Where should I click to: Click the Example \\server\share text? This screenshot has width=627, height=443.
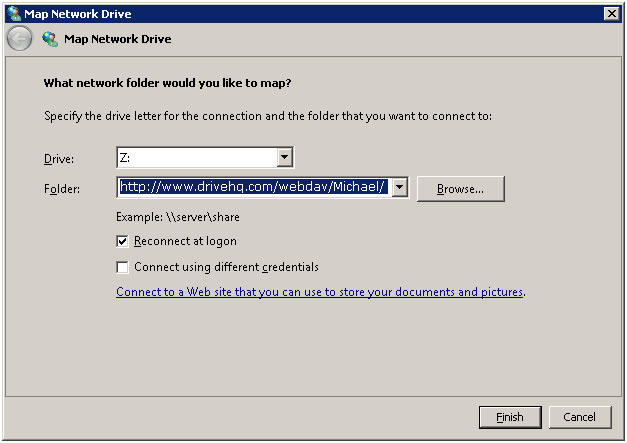tap(178, 217)
